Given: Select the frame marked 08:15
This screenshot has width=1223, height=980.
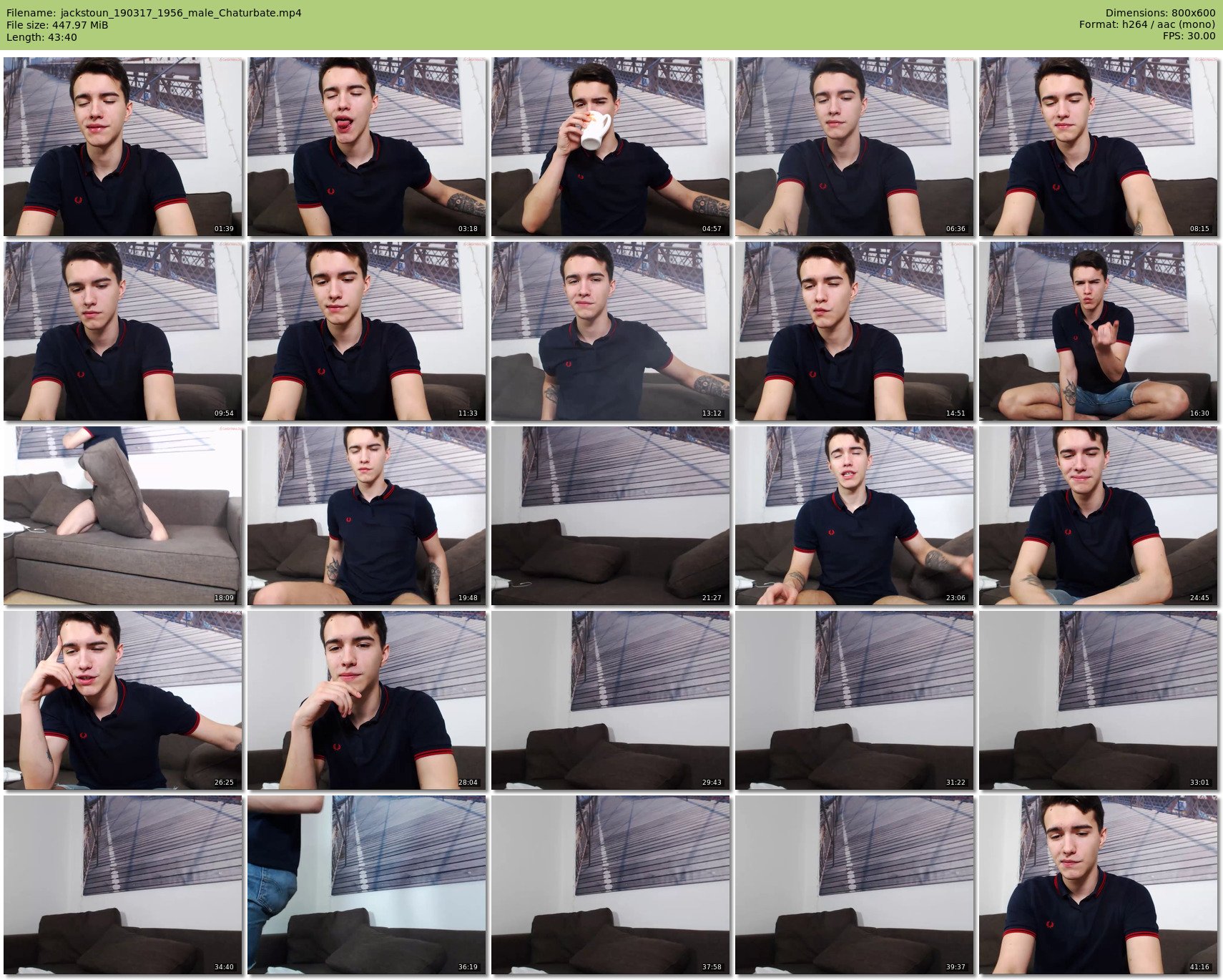Looking at the screenshot, I should click(1098, 147).
